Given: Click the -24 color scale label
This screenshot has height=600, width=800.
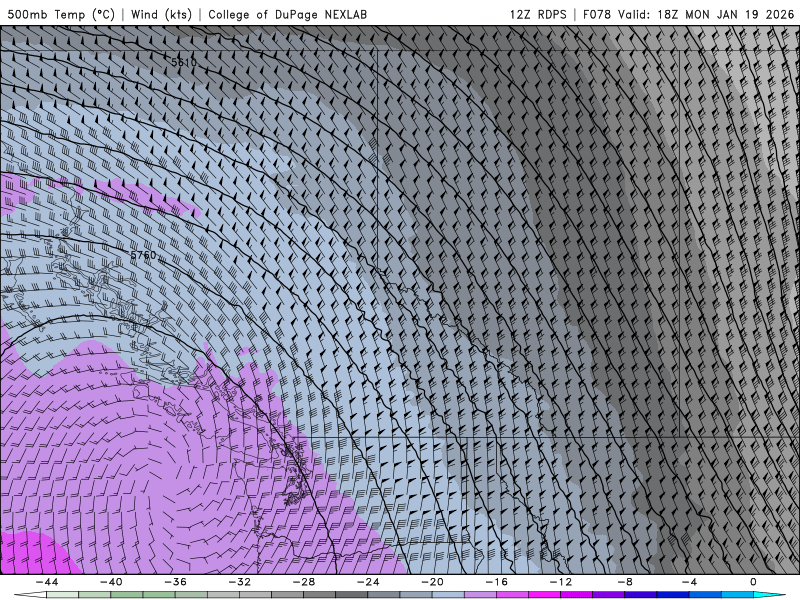Looking at the screenshot, I should [x=368, y=582].
